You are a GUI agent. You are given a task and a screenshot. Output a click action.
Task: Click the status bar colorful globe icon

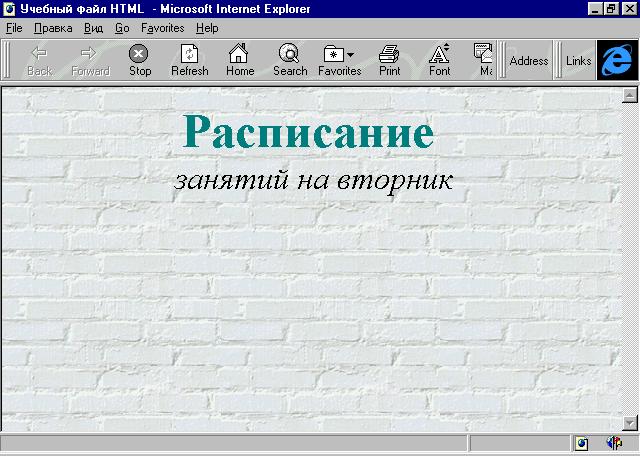614,443
